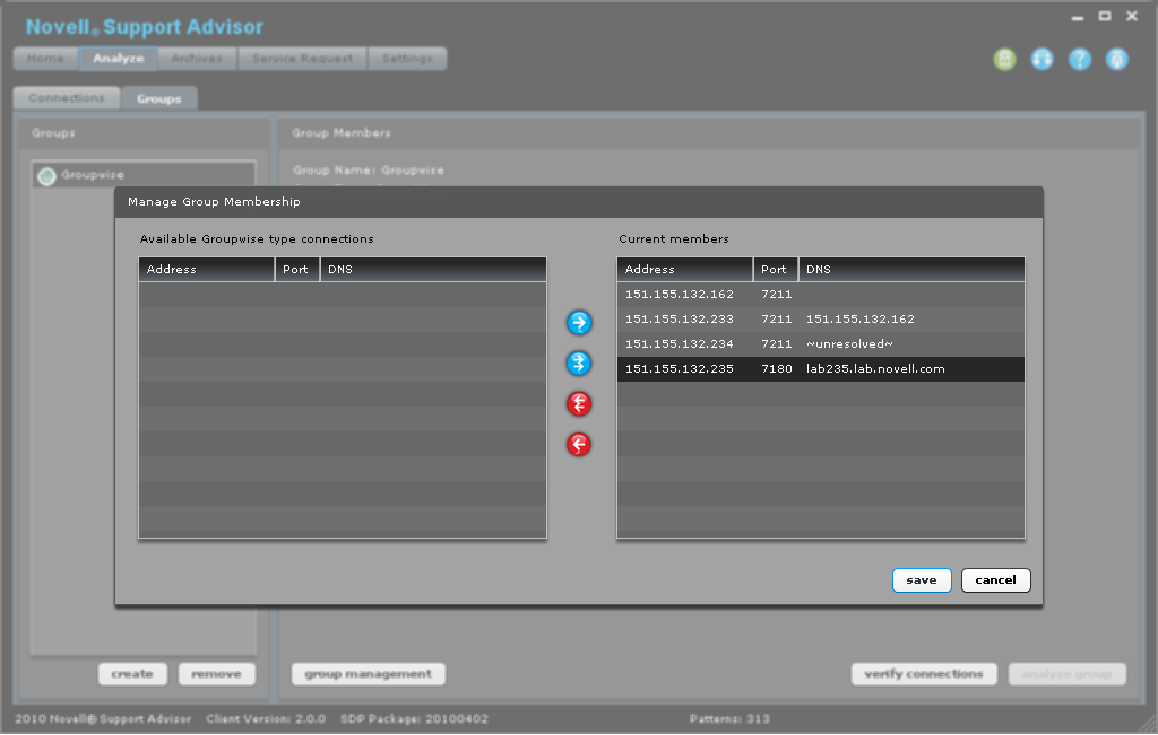
Task: Open help via the question mark icon
Action: click(1080, 59)
